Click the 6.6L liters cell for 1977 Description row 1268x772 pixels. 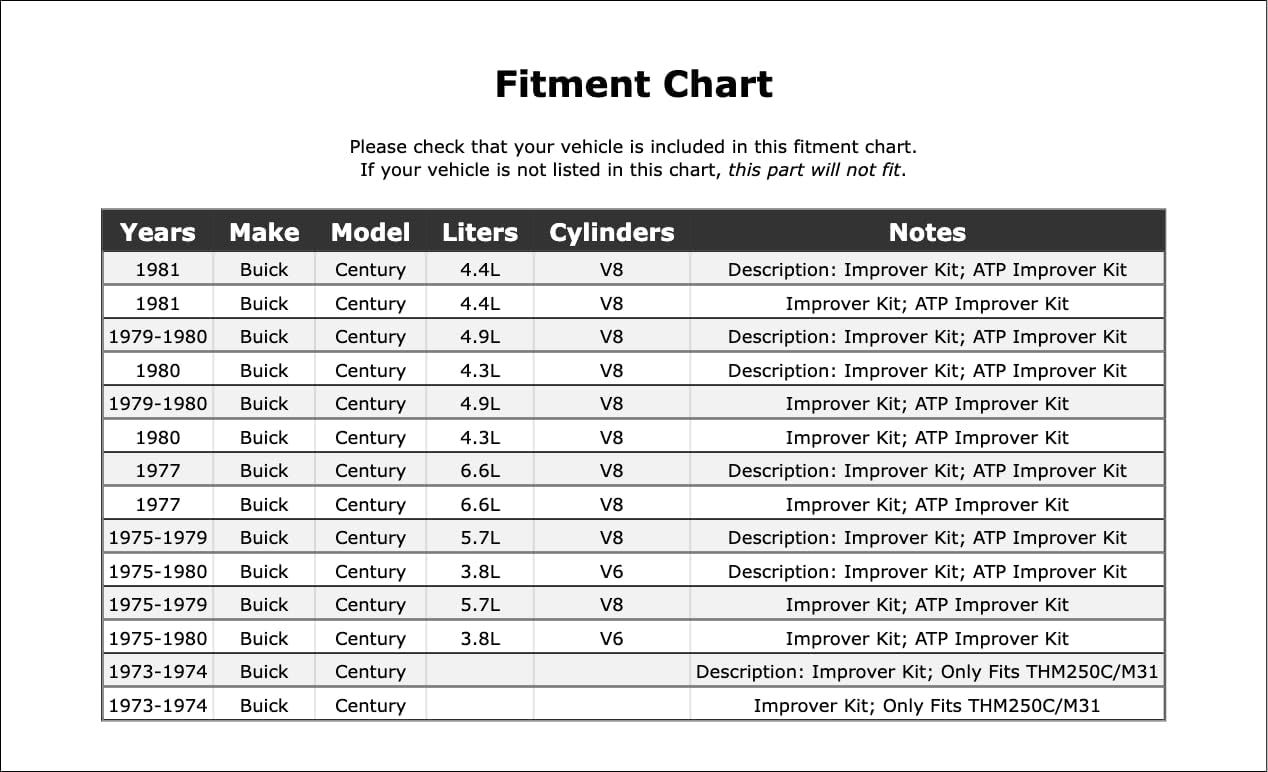(480, 470)
